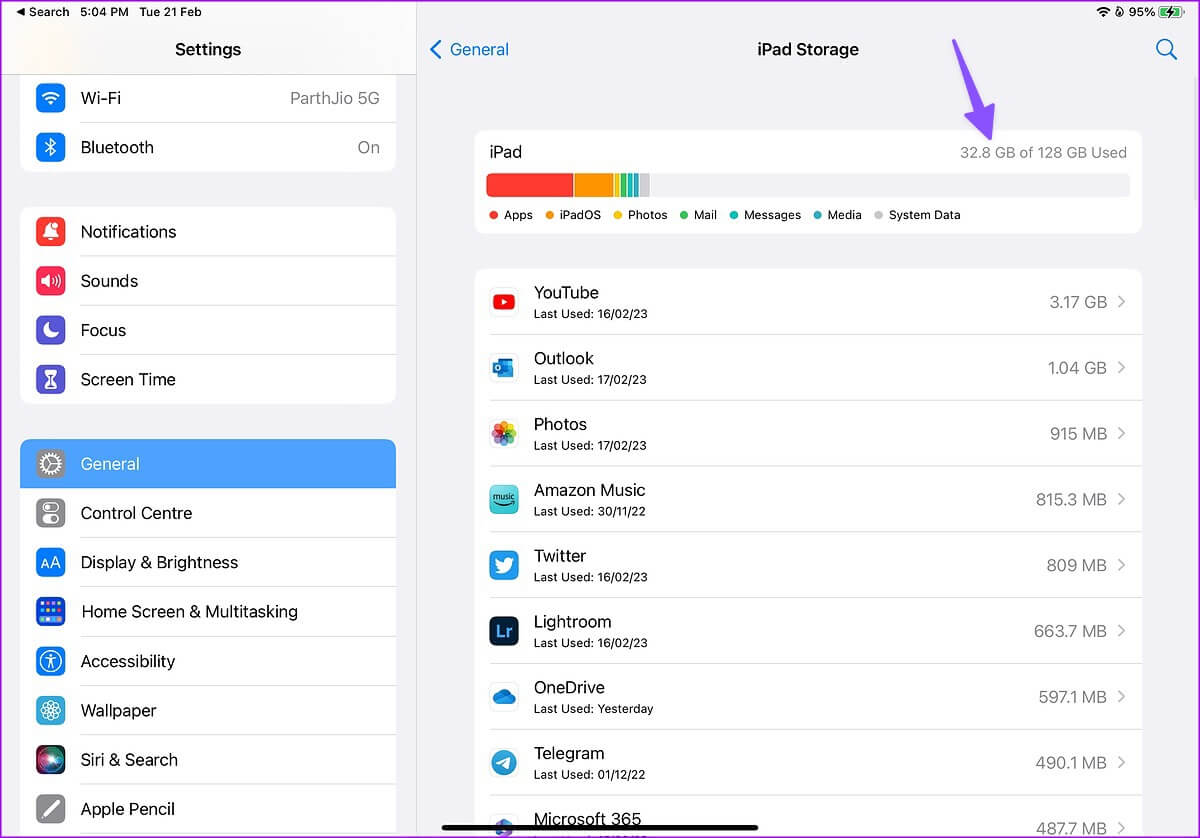Open Bluetooth settings in sidebar
Viewport: 1200px width, 838px height.
(x=208, y=147)
